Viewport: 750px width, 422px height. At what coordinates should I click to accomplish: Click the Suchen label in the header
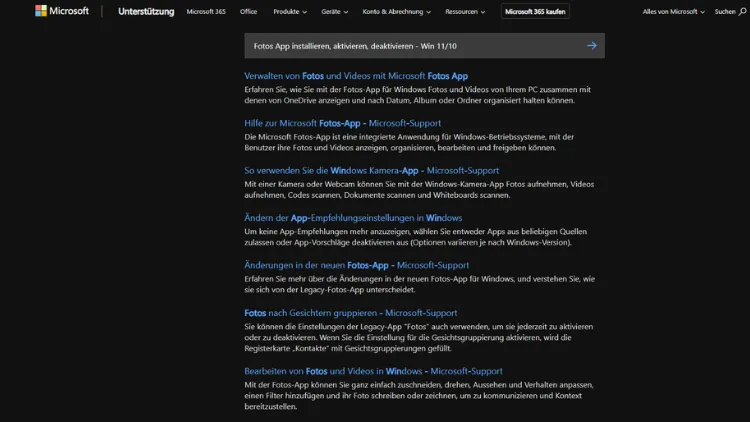725,11
